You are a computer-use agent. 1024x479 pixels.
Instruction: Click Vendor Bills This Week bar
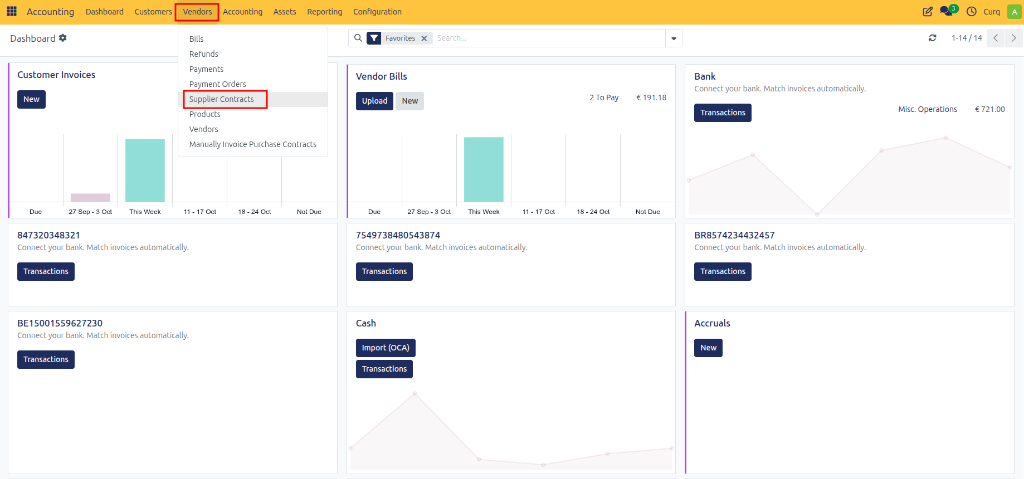[x=484, y=169]
